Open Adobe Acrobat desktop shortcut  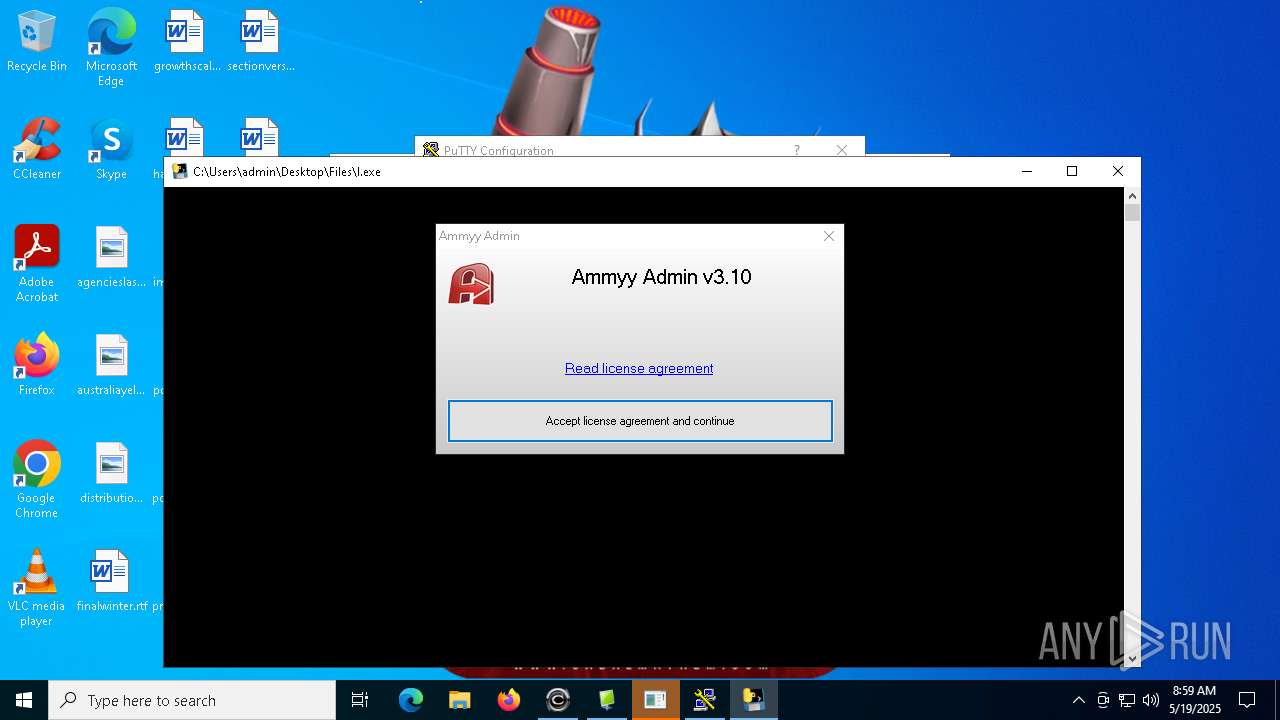(37, 264)
